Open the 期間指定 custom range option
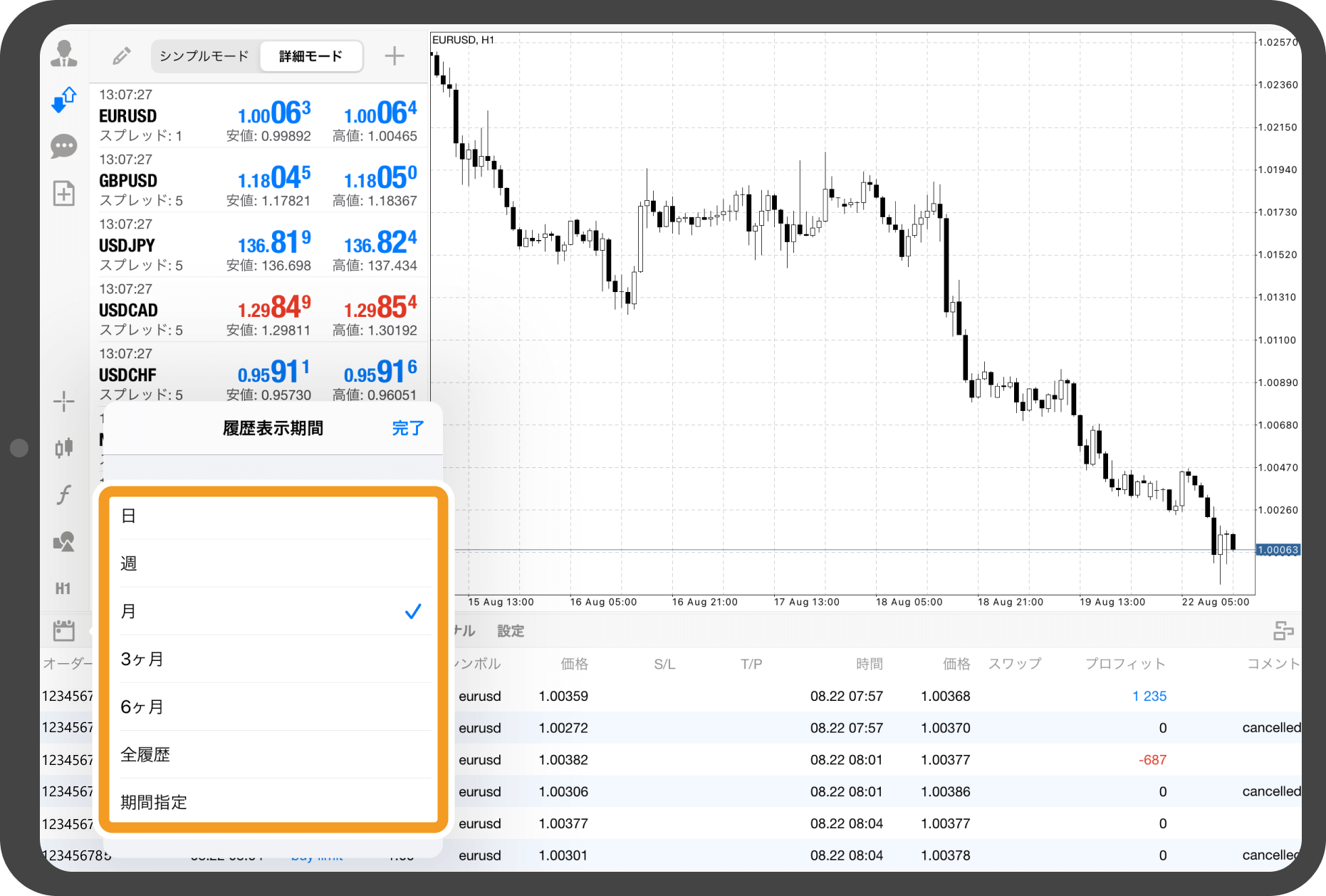1326x896 pixels. 271,802
